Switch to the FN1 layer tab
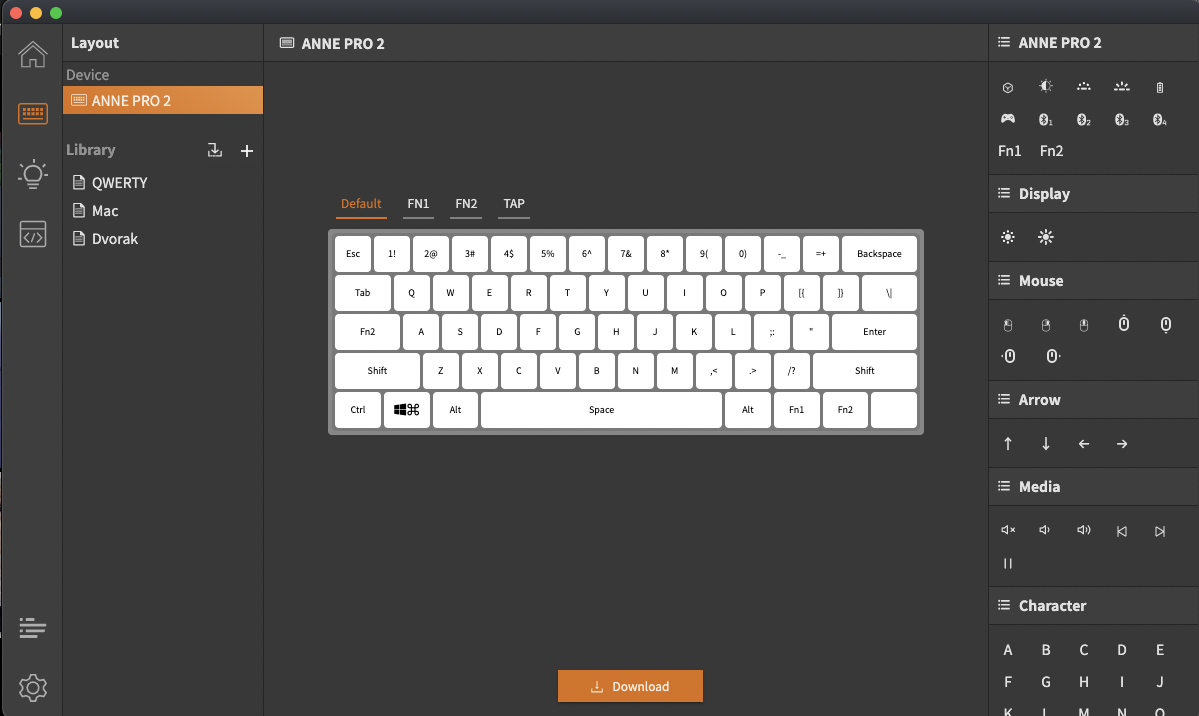This screenshot has height=716, width=1199. (x=418, y=204)
